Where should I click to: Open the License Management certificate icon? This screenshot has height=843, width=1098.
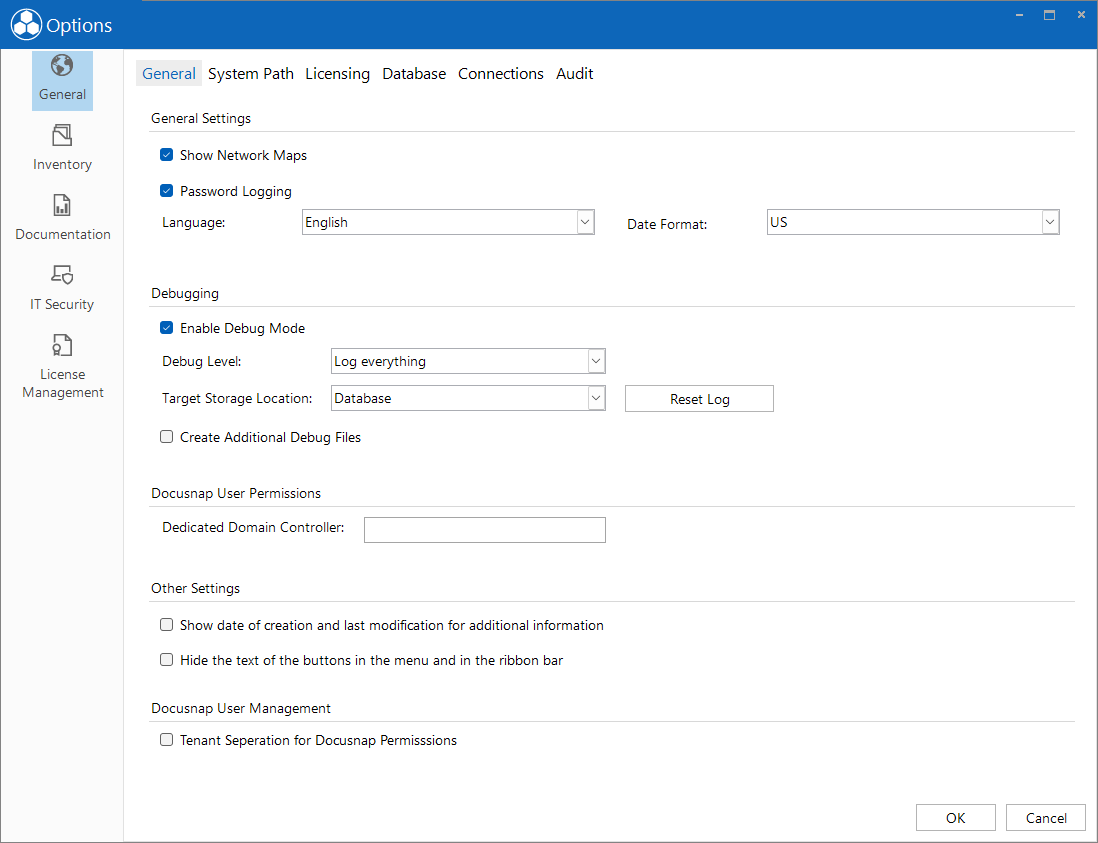(x=62, y=345)
